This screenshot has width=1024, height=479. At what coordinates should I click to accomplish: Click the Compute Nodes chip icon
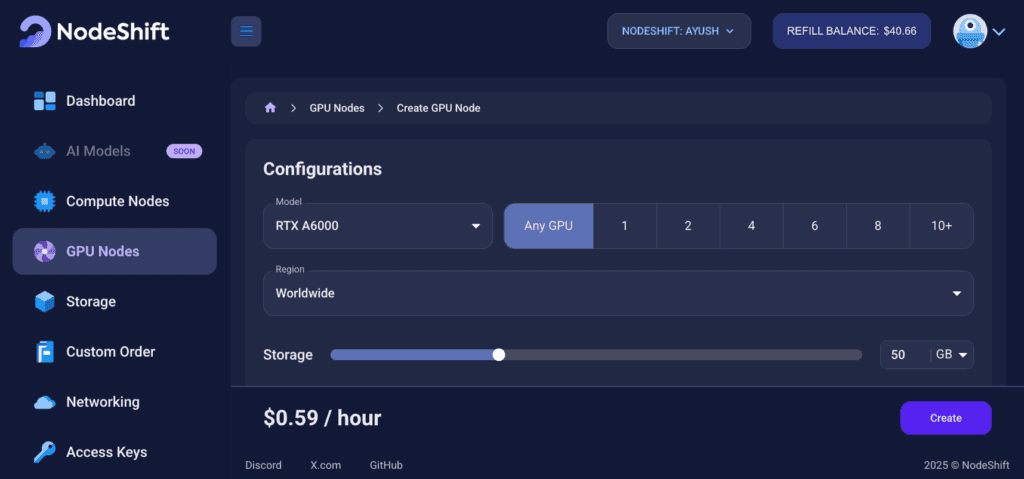[44, 201]
